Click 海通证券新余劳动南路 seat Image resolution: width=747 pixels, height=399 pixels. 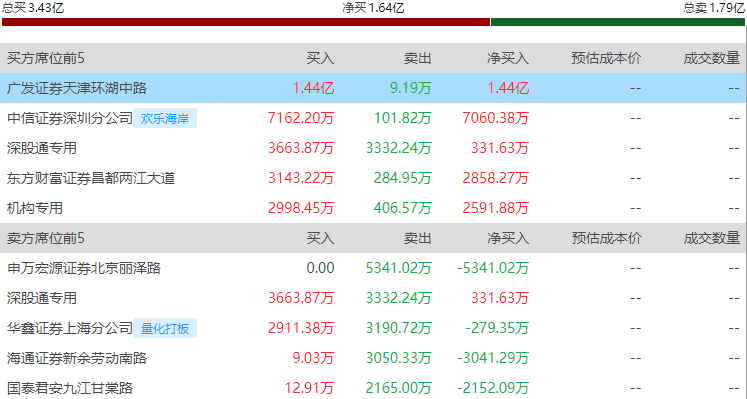[77, 358]
